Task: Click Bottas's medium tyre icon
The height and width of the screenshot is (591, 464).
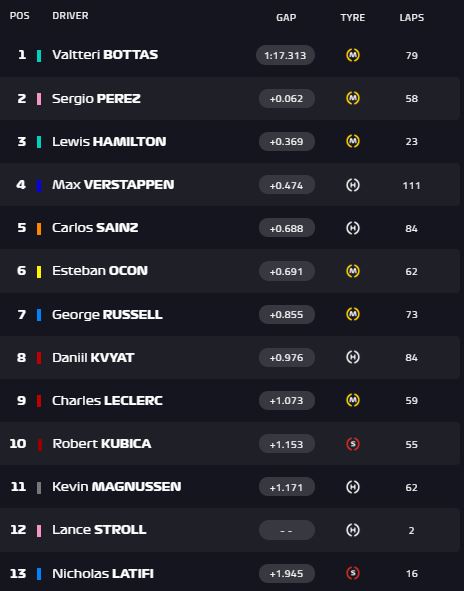Action: coord(353,55)
